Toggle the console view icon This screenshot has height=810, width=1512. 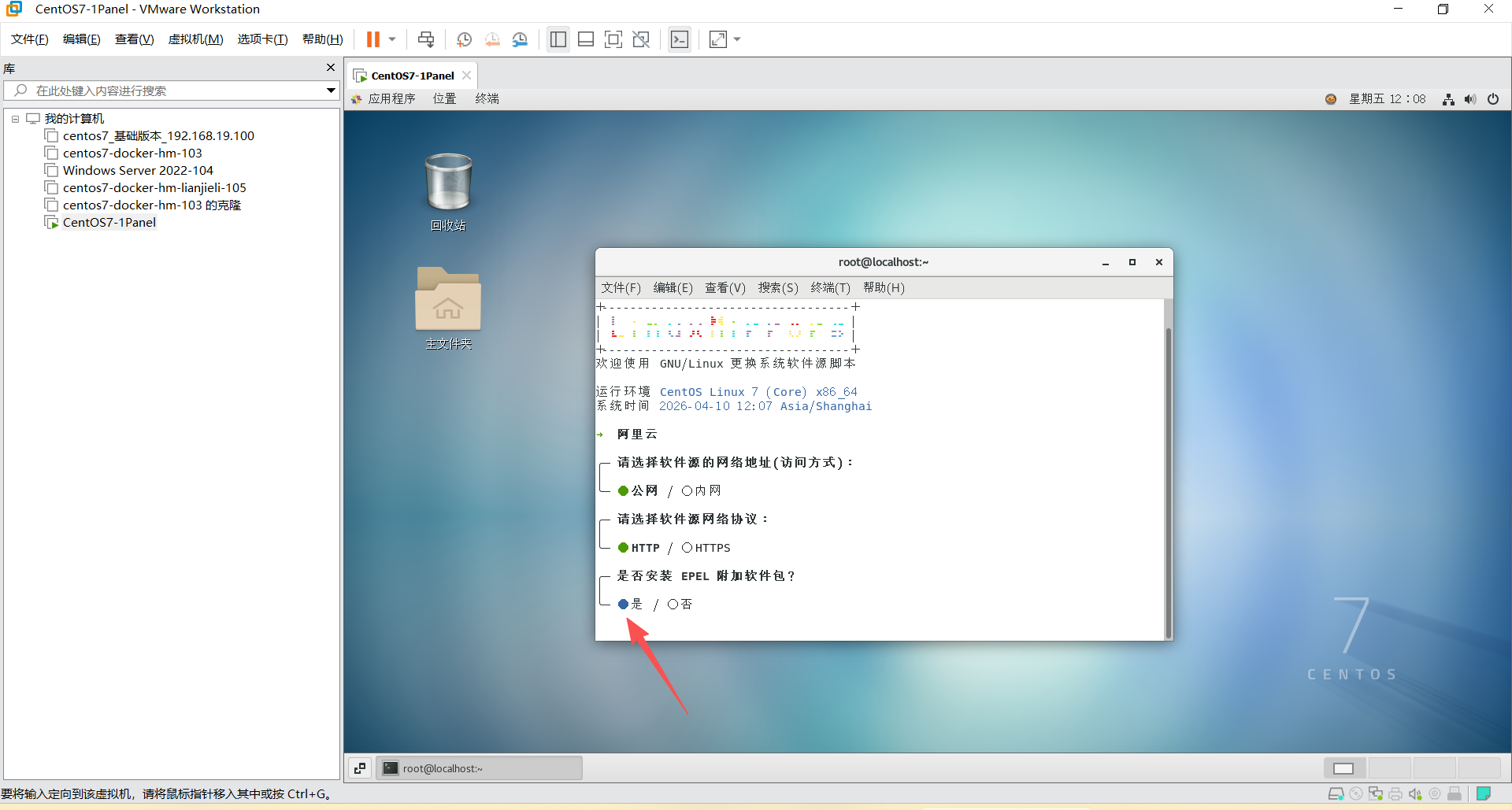coord(680,39)
